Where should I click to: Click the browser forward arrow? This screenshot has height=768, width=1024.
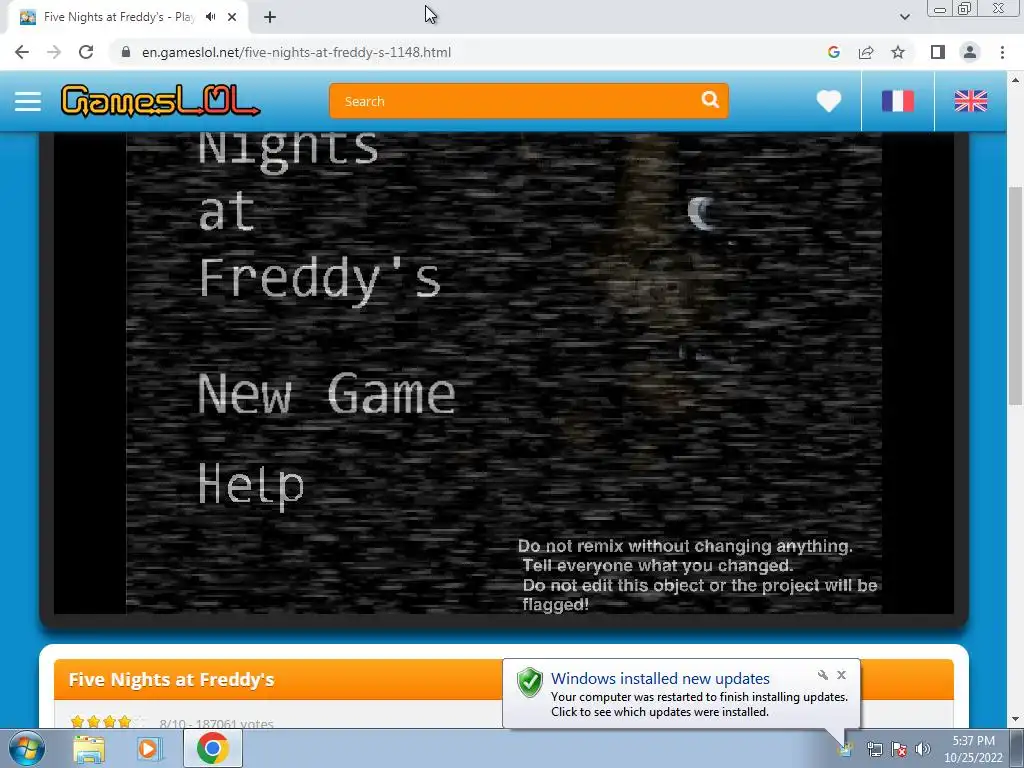(54, 52)
